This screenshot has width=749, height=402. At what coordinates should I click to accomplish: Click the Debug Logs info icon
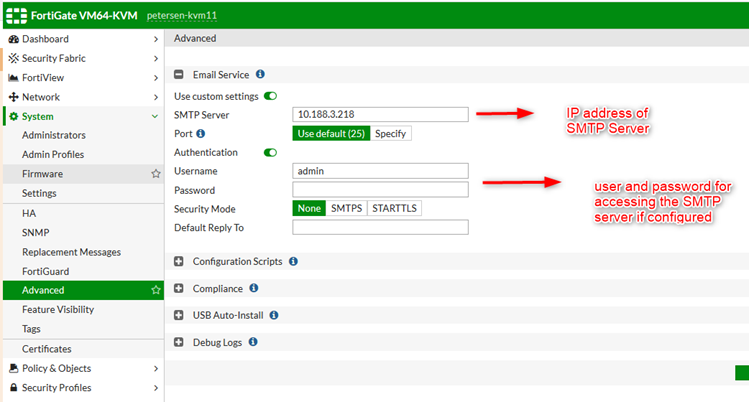[x=252, y=342]
